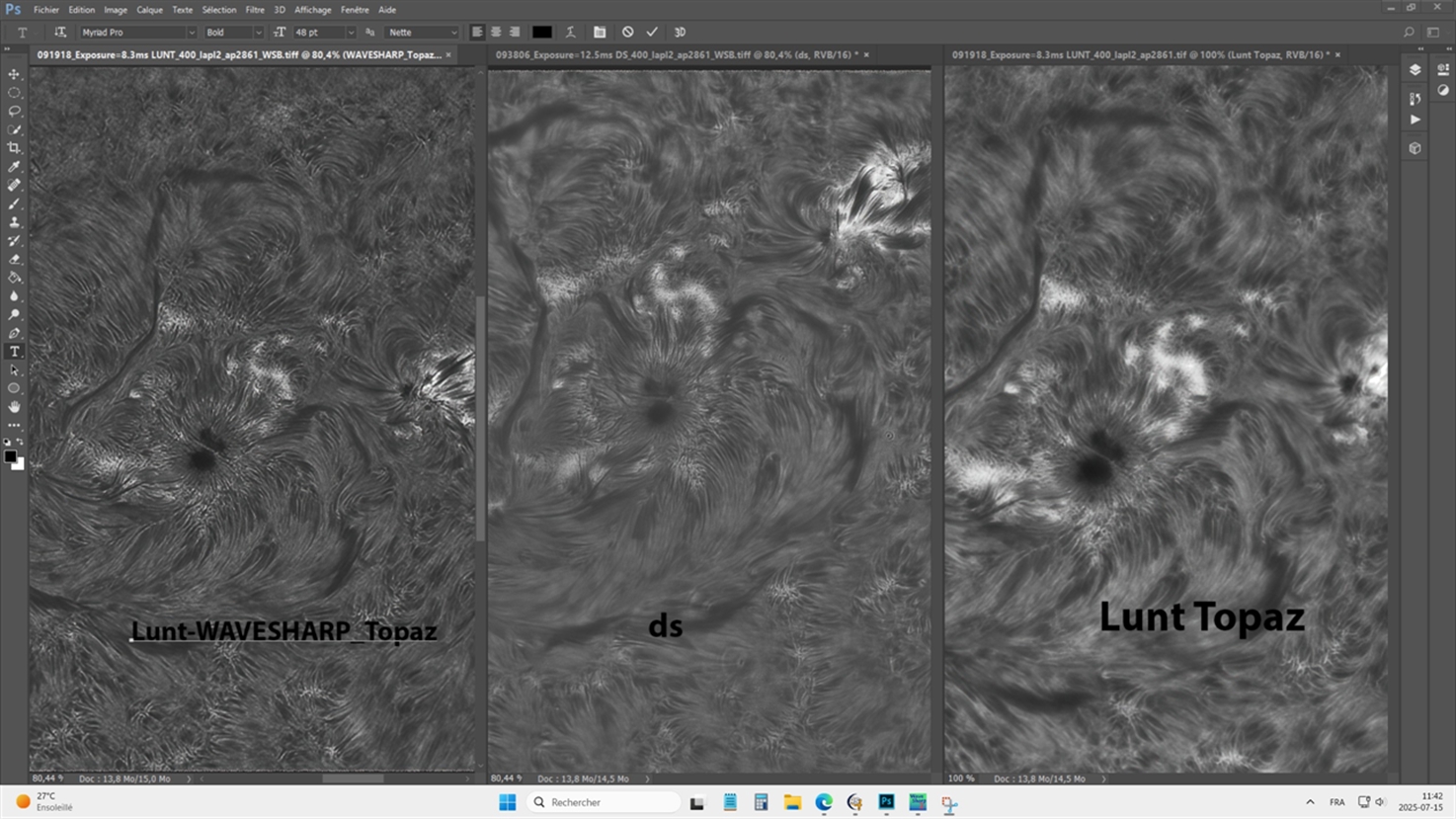Choose the Clone Stamp tool
Screen dimensions: 1456x819
[x=14, y=222]
